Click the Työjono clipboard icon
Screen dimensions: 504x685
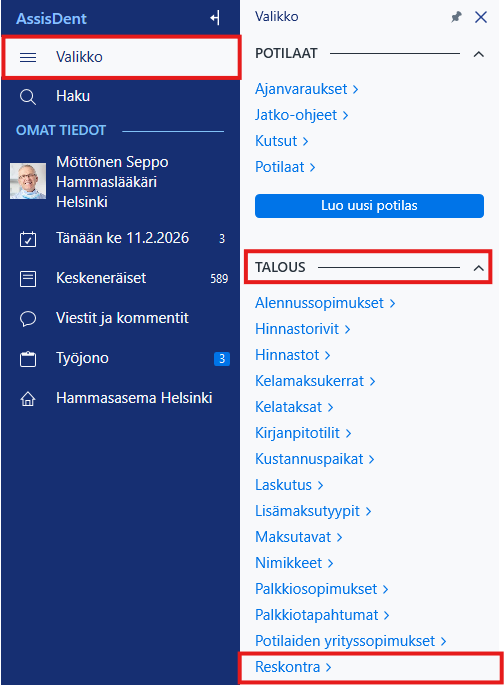pos(28,359)
